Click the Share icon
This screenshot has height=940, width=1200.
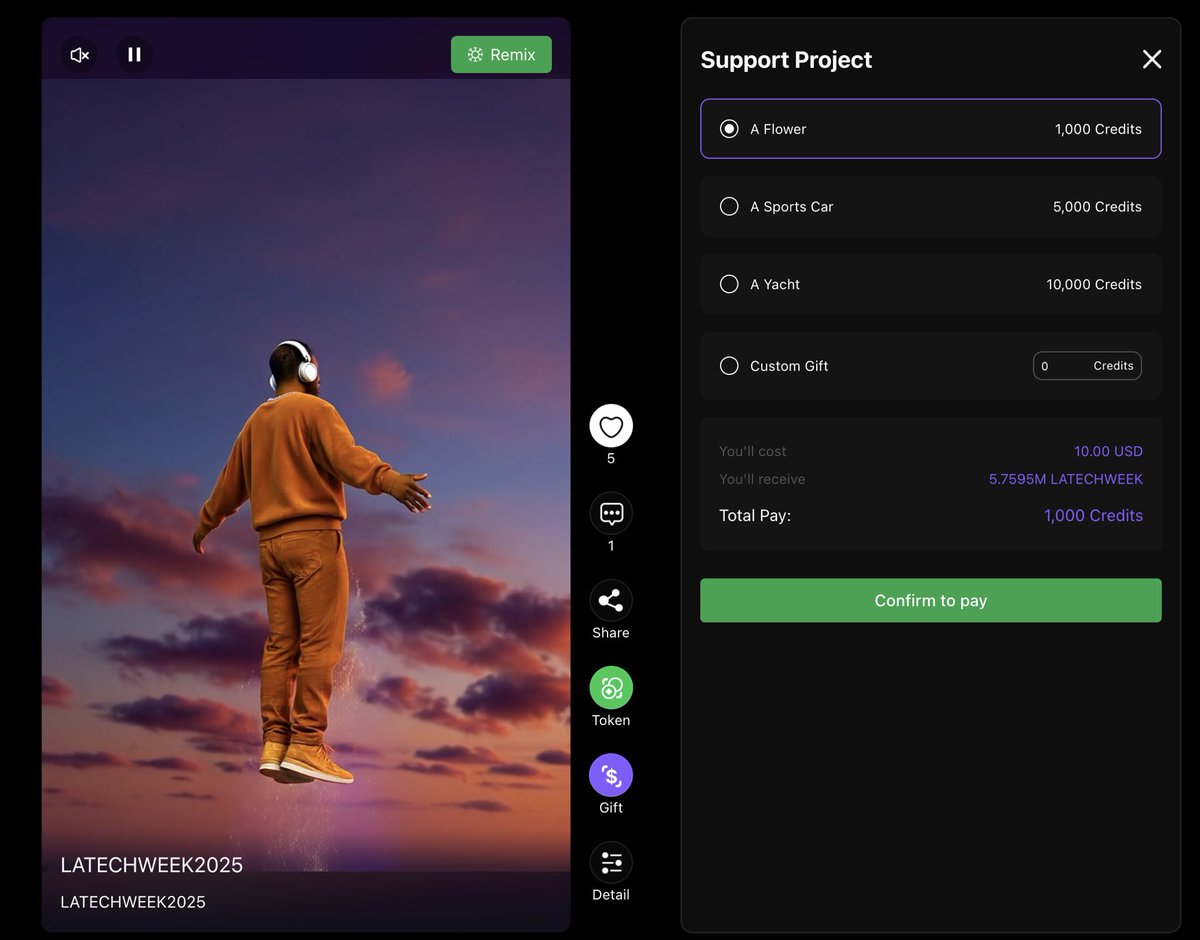610,601
